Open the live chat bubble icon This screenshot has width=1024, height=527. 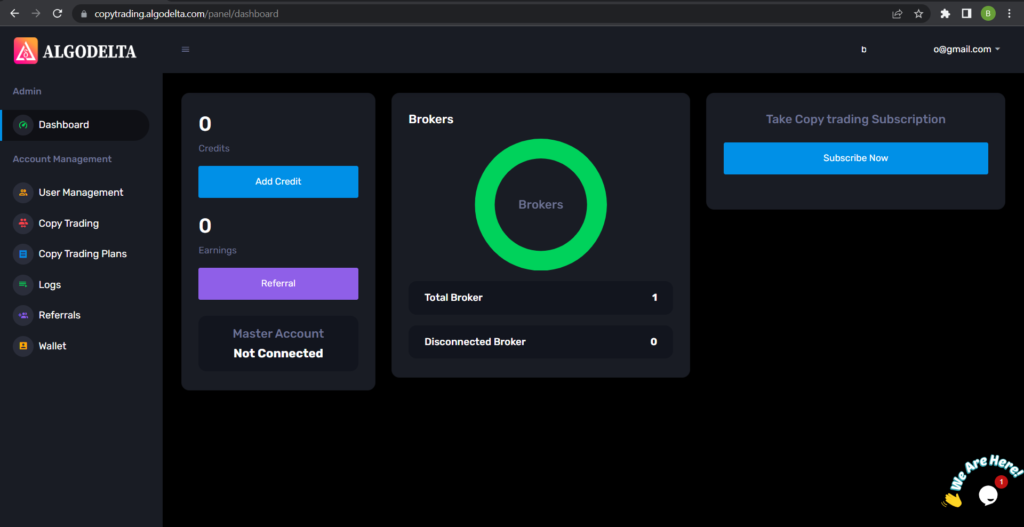point(988,494)
